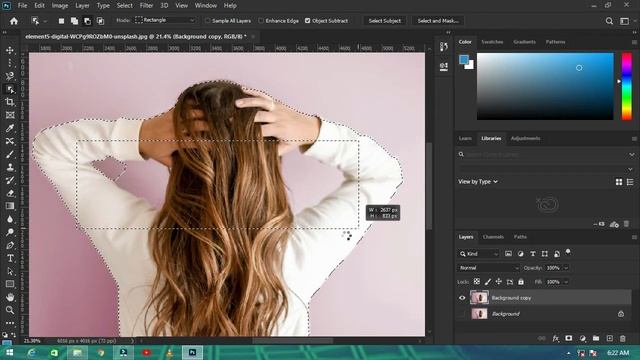640x360 pixels.
Task: Switch to the Swatches tab
Action: tap(492, 42)
